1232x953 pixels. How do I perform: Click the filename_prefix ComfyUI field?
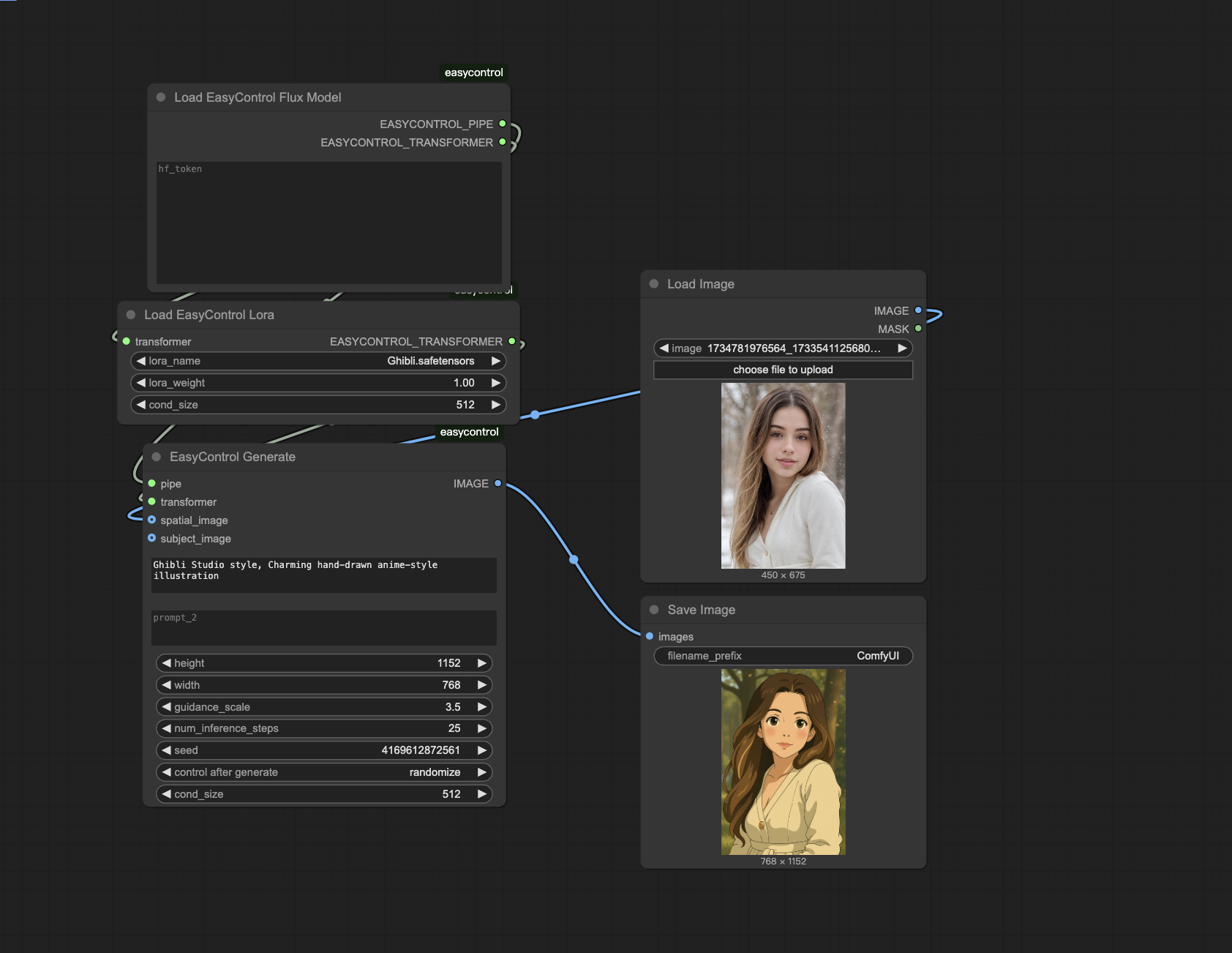coord(783,656)
